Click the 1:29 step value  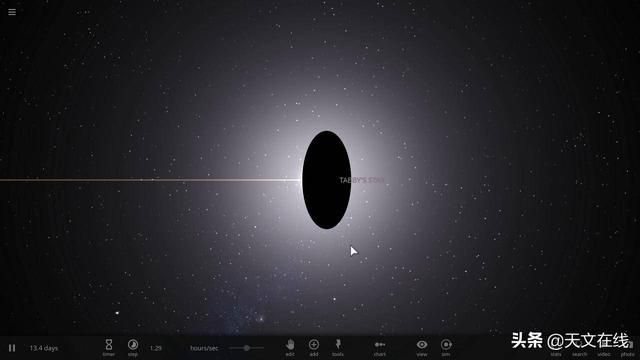pos(156,348)
